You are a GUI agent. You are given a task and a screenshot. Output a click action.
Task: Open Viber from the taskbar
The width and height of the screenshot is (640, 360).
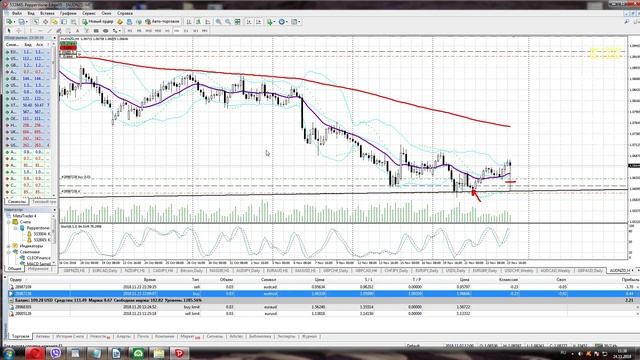[56, 353]
